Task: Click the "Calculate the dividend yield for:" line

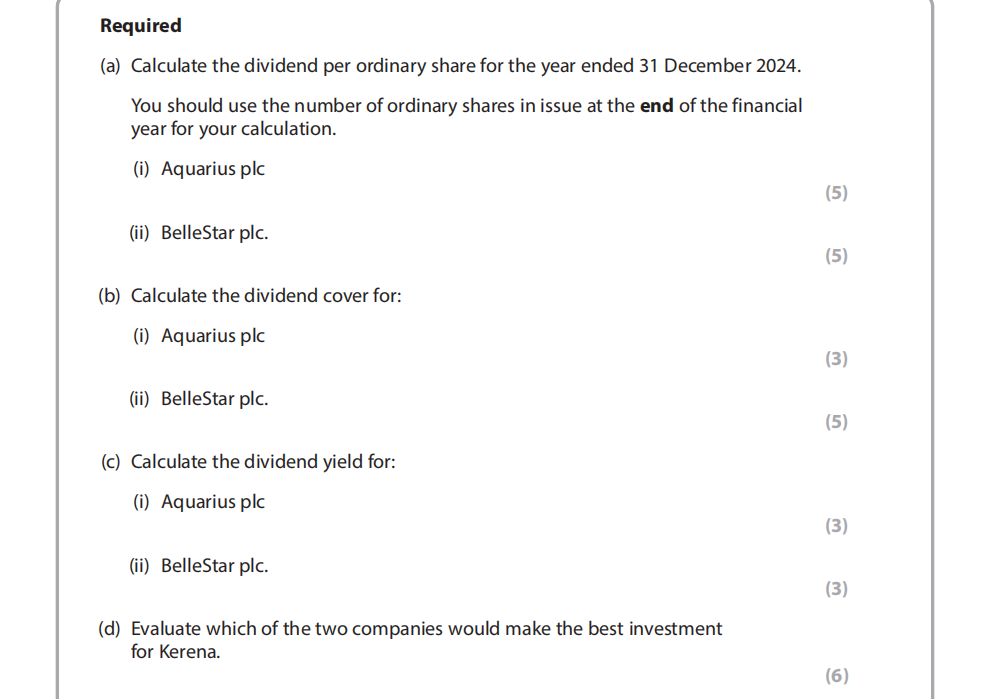Action: (263, 462)
